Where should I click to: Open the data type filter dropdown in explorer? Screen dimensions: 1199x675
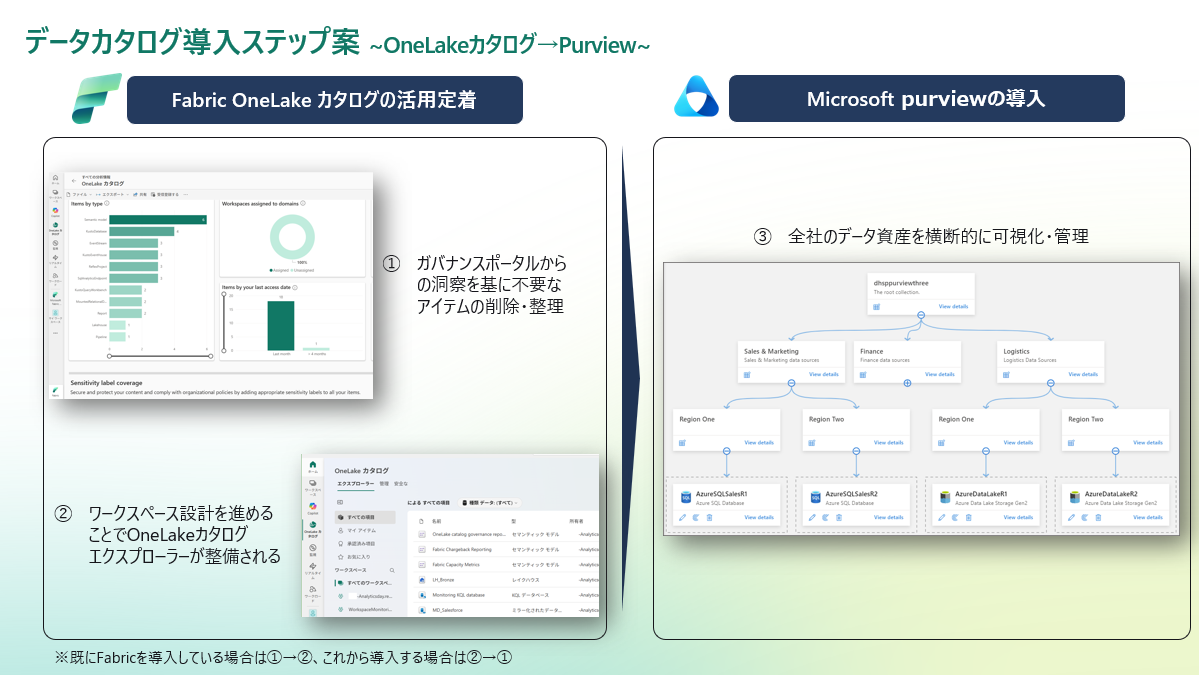[490, 503]
